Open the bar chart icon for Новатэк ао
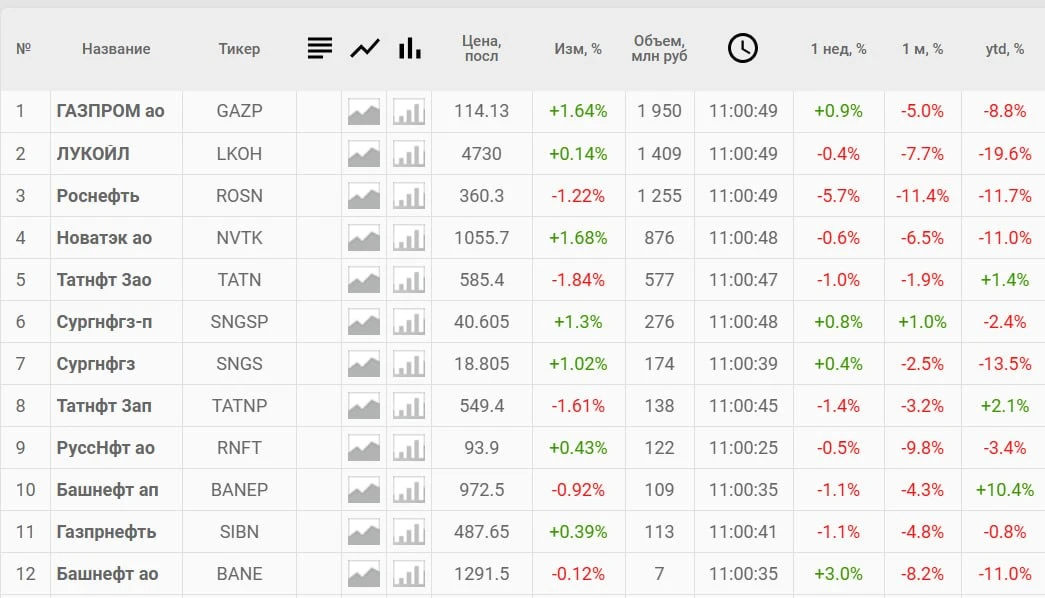 pyautogui.click(x=409, y=238)
